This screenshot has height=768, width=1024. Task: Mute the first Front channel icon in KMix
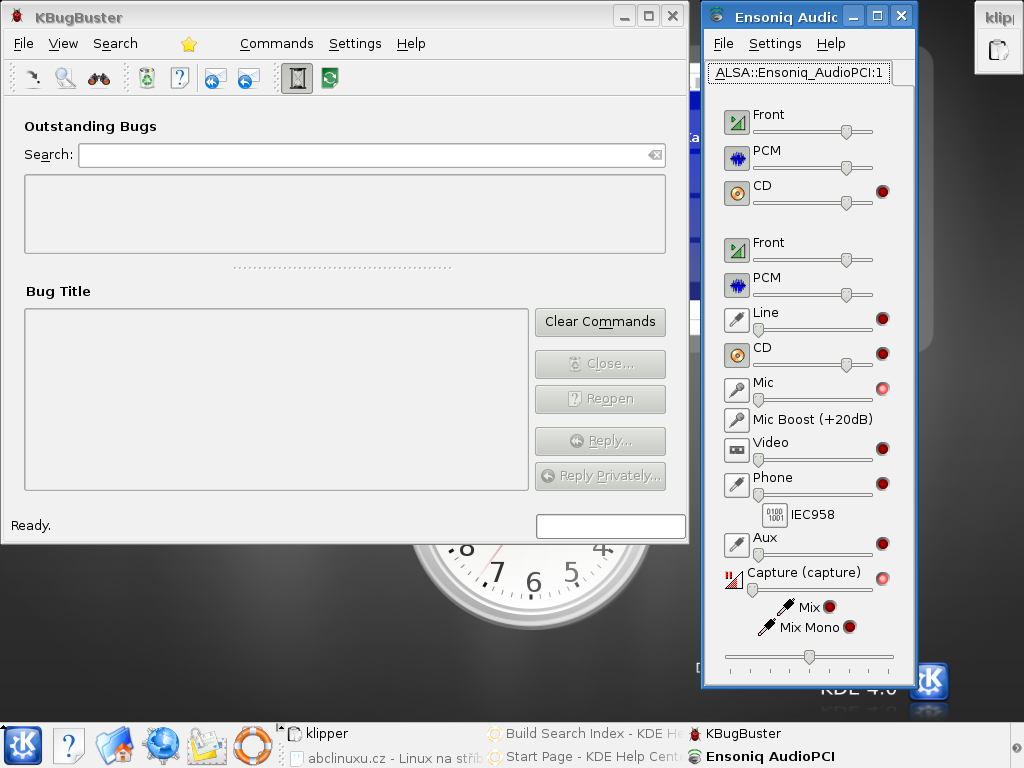(737, 122)
